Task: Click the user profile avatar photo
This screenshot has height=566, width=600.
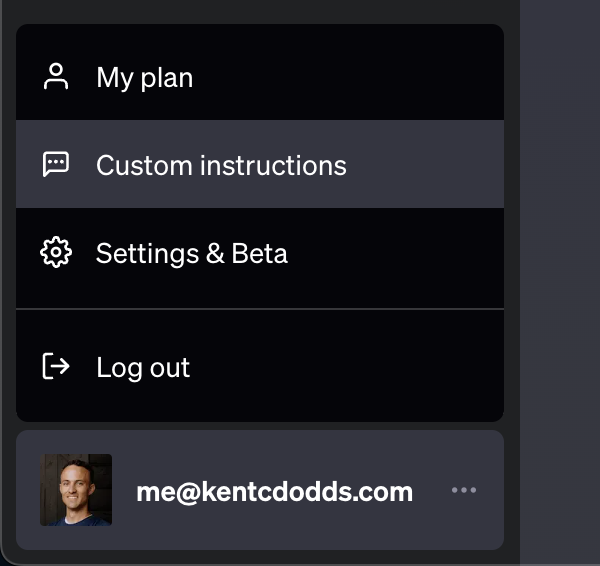Action: tap(76, 490)
